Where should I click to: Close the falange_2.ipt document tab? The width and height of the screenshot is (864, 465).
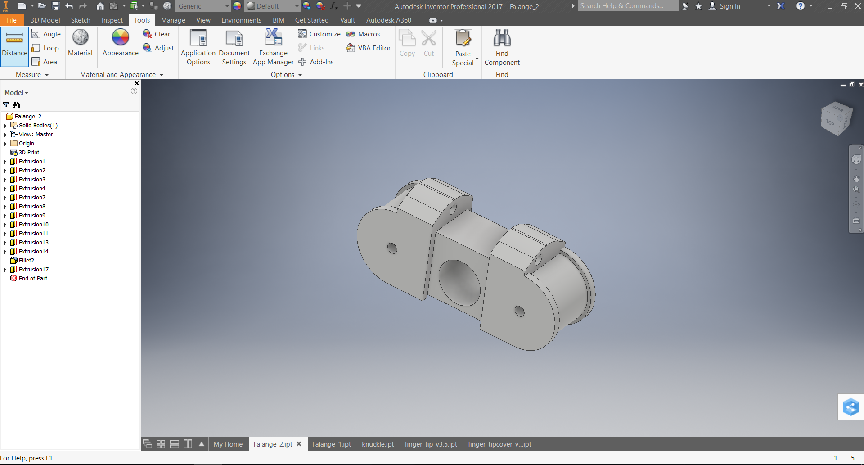(299, 444)
